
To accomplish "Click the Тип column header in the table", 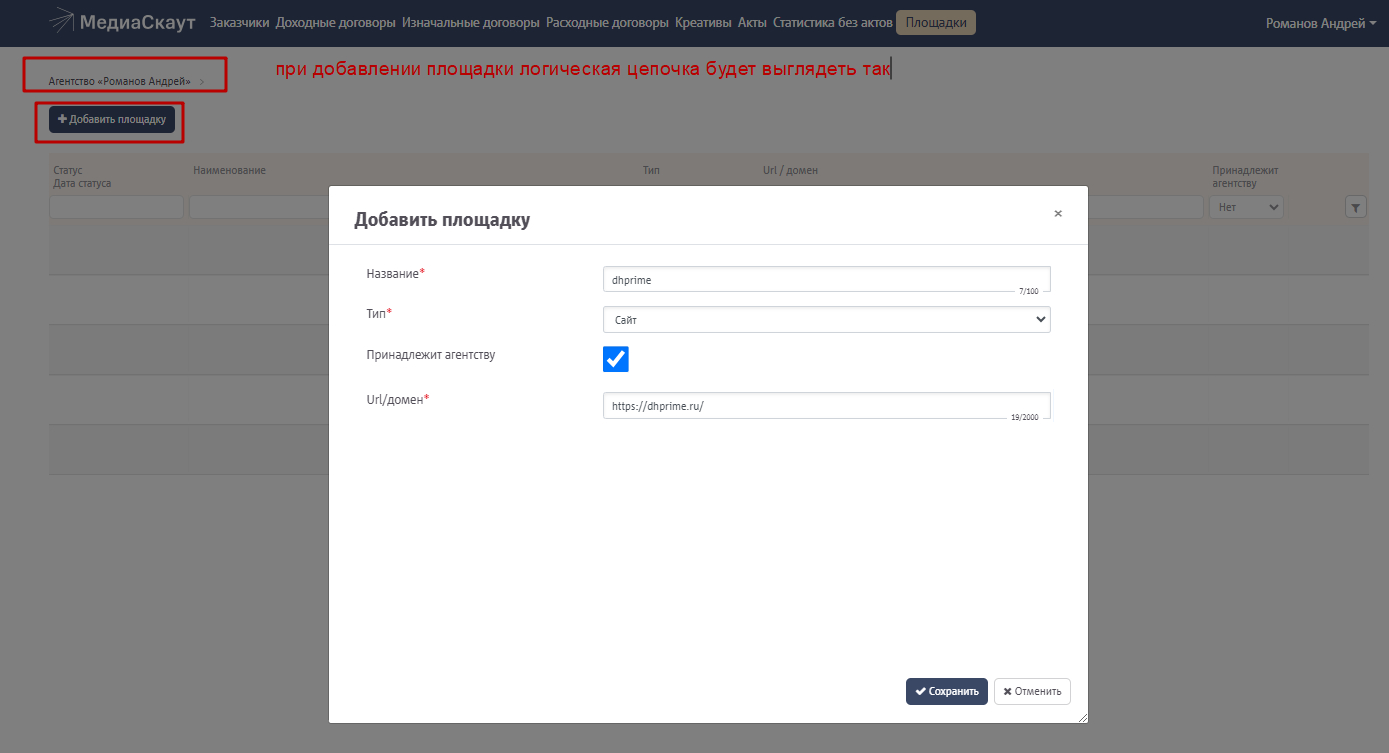I will 651,171.
